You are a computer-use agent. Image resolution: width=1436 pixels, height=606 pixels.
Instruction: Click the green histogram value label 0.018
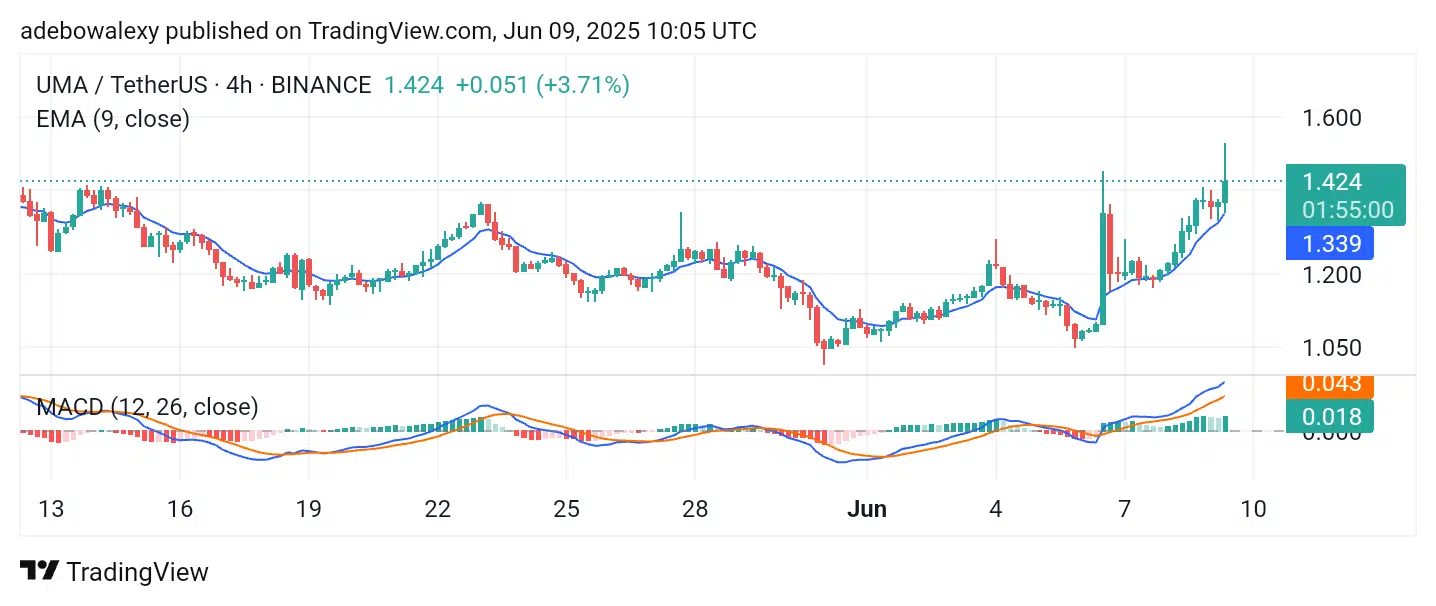click(1331, 417)
